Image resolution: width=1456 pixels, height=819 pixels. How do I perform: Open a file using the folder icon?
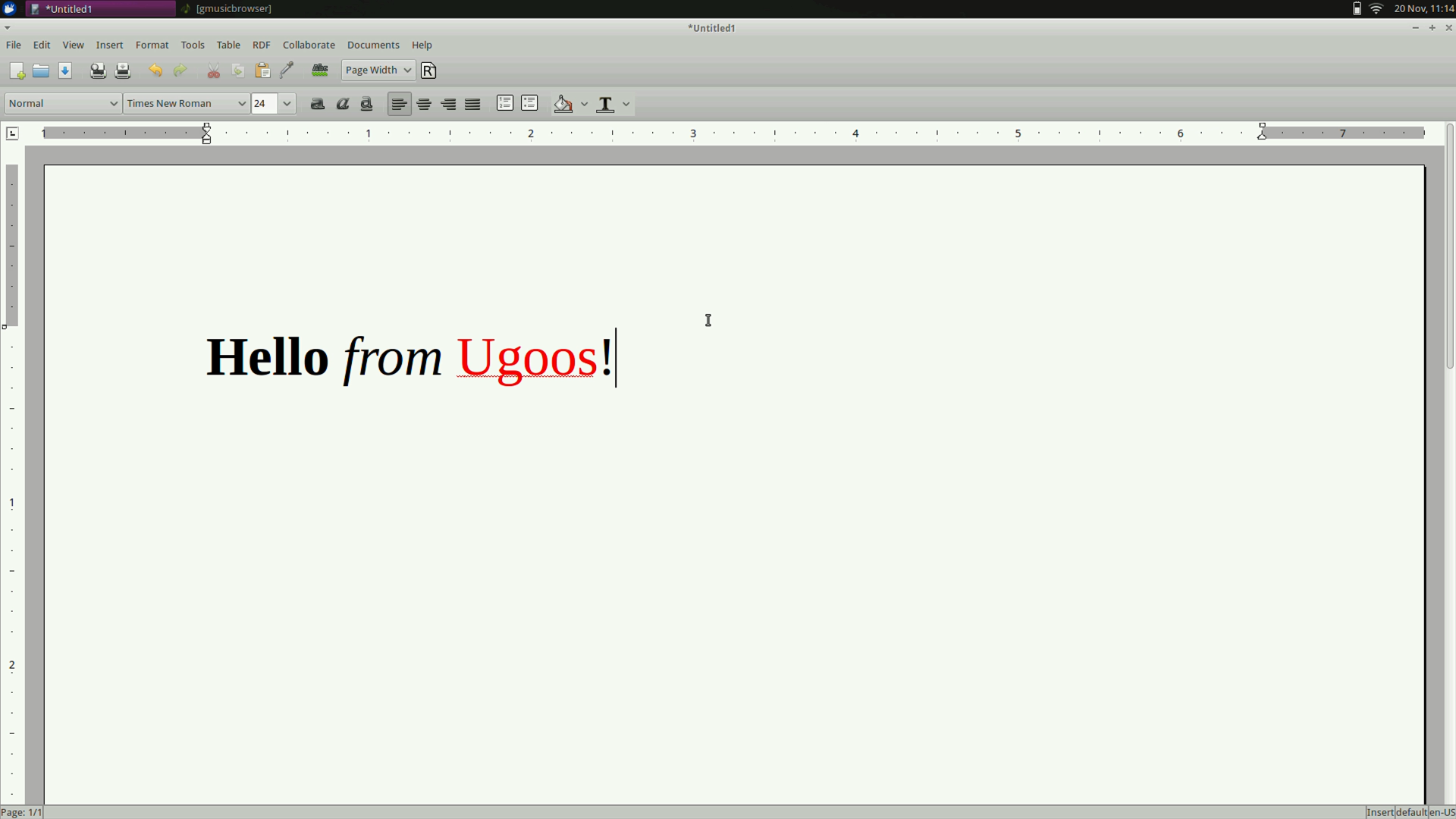[41, 71]
